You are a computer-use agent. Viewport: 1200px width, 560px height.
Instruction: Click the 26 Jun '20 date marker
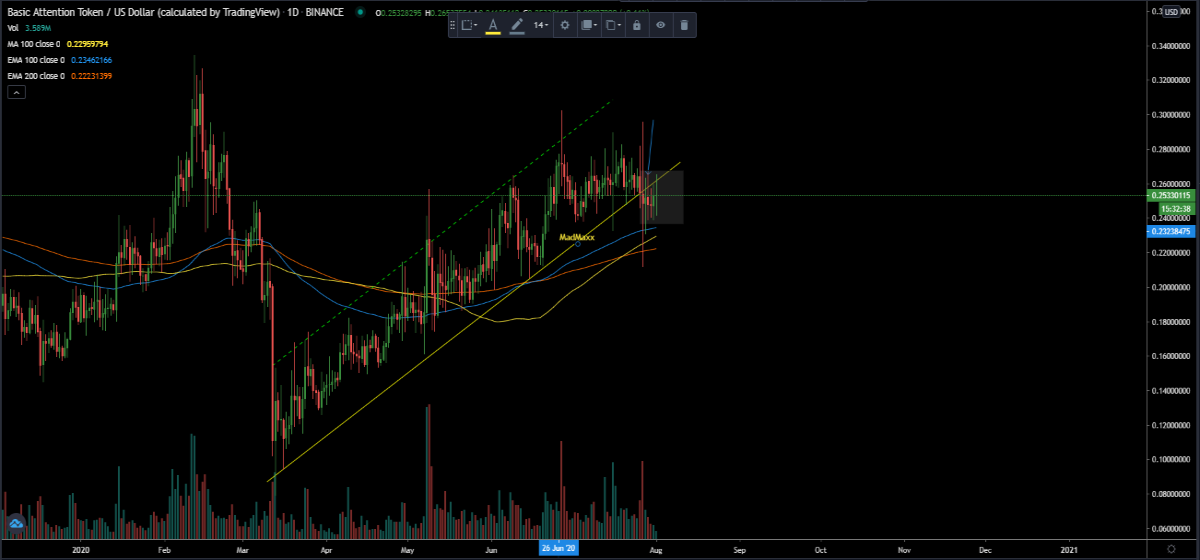click(x=559, y=549)
